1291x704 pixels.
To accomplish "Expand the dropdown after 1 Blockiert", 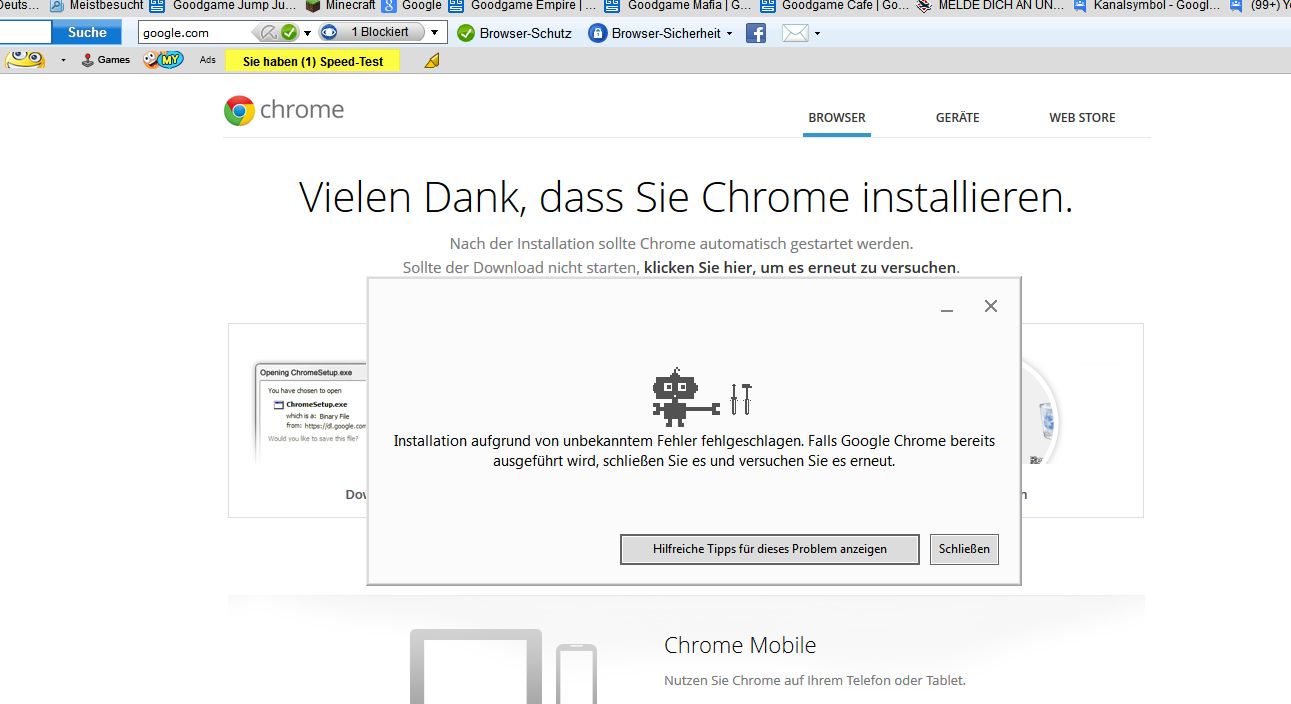I will click(434, 33).
